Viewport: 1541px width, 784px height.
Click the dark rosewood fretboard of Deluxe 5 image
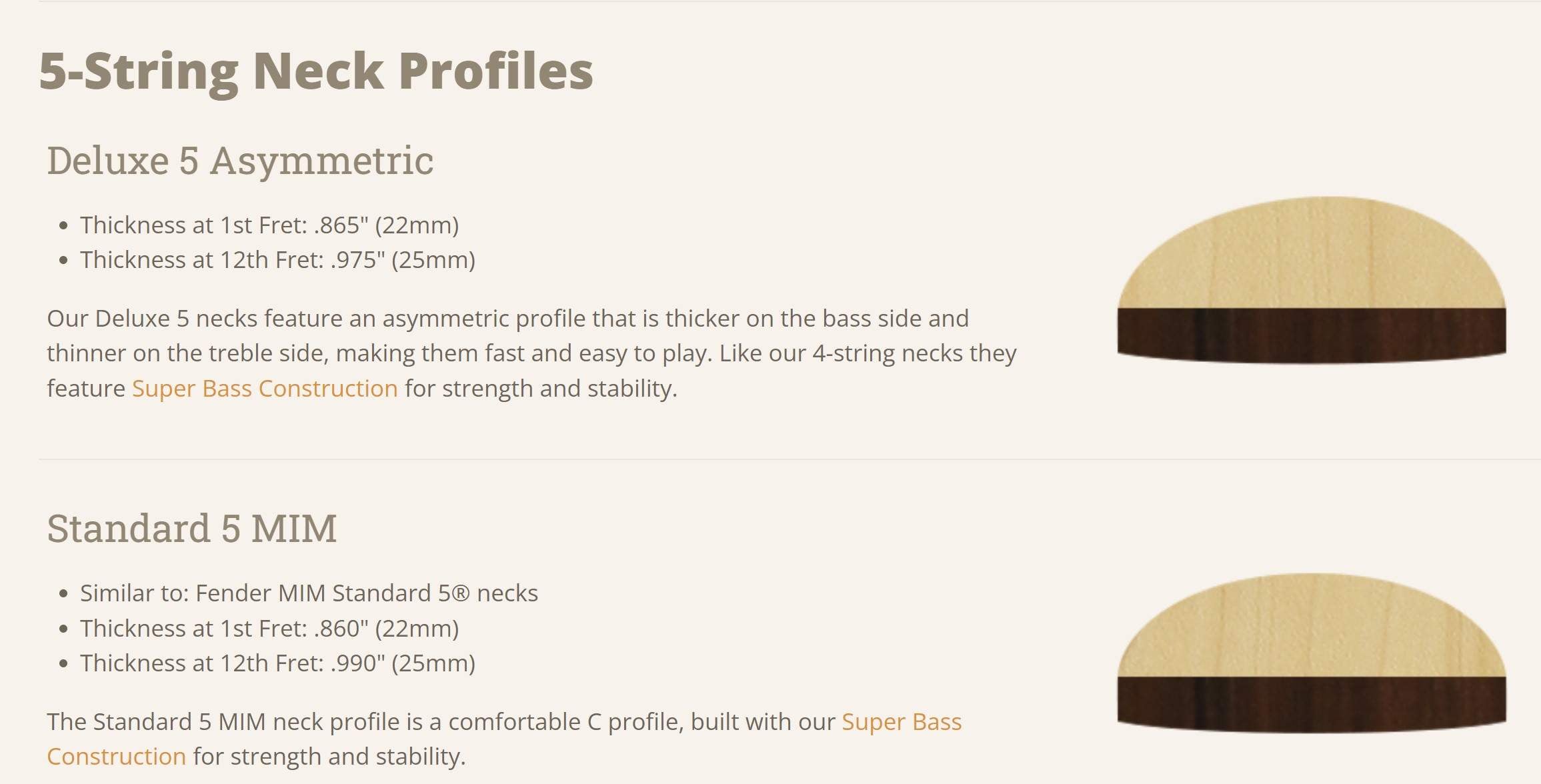[1311, 335]
